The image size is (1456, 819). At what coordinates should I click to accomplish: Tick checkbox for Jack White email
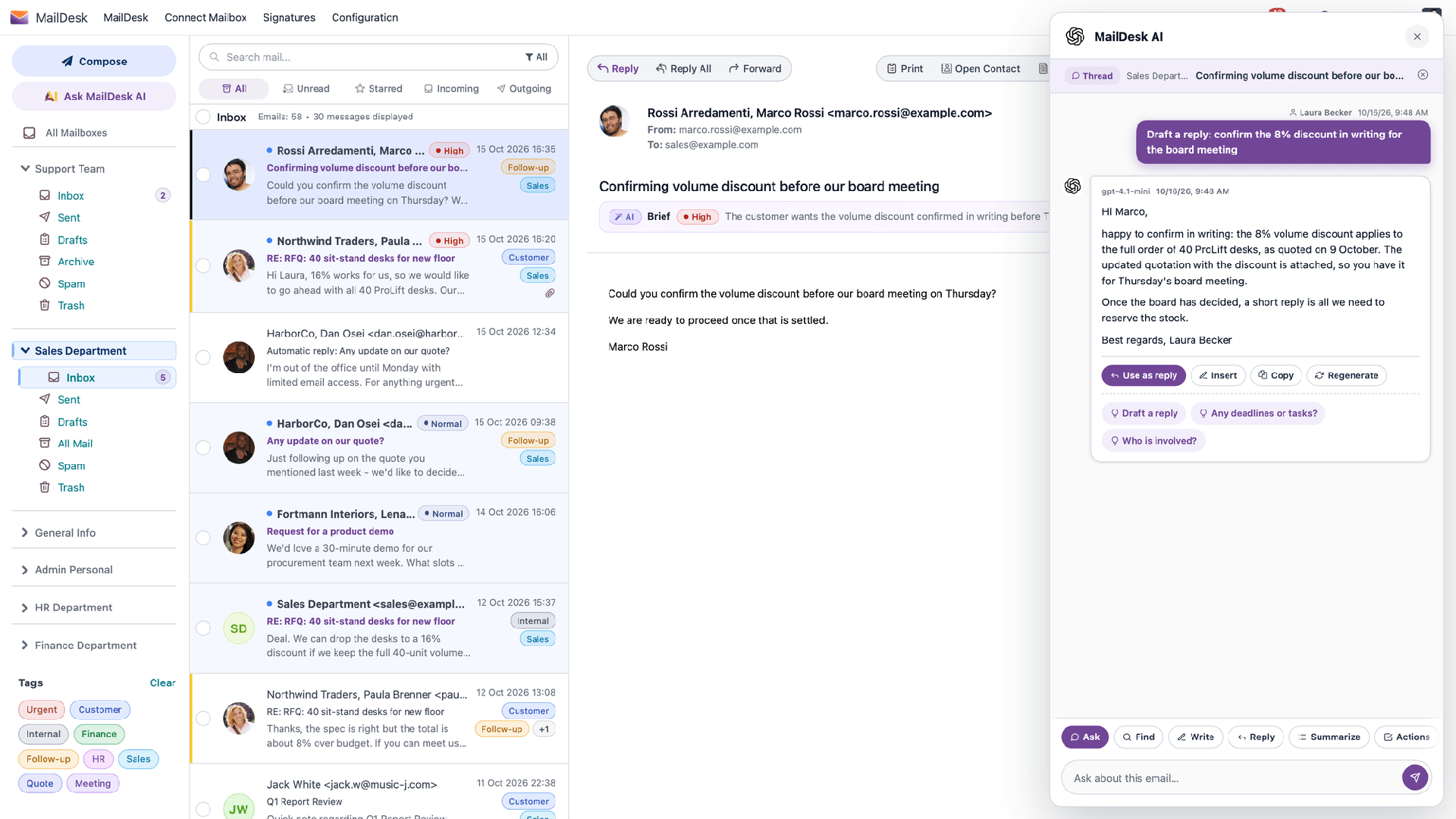pos(203,809)
